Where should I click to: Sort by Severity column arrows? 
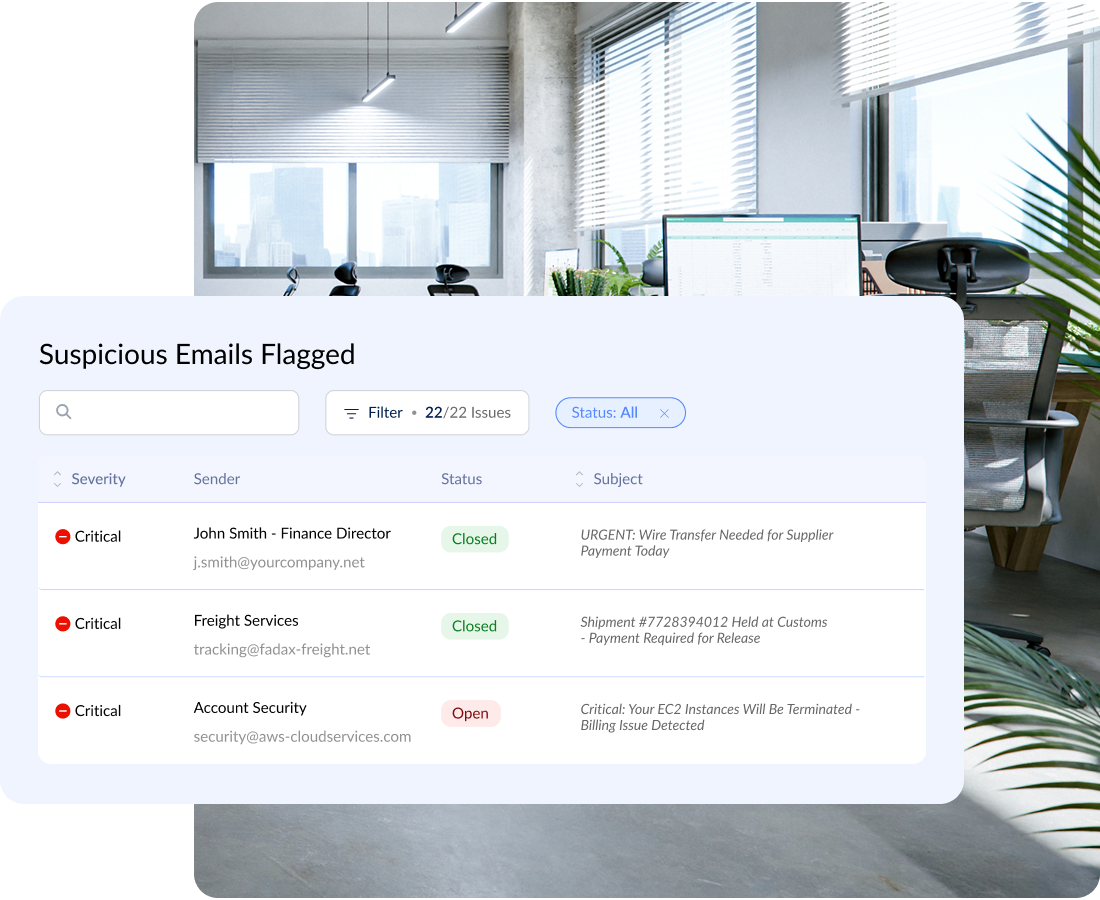[57, 479]
